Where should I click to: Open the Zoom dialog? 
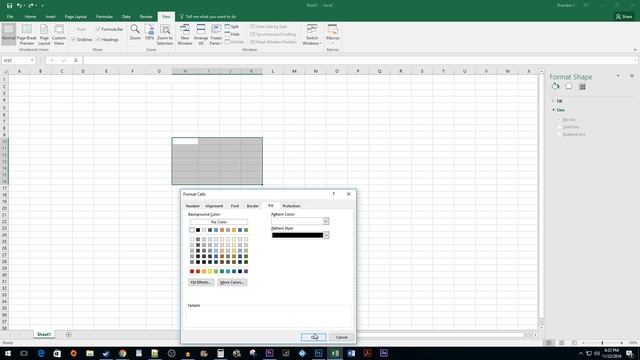(135, 32)
